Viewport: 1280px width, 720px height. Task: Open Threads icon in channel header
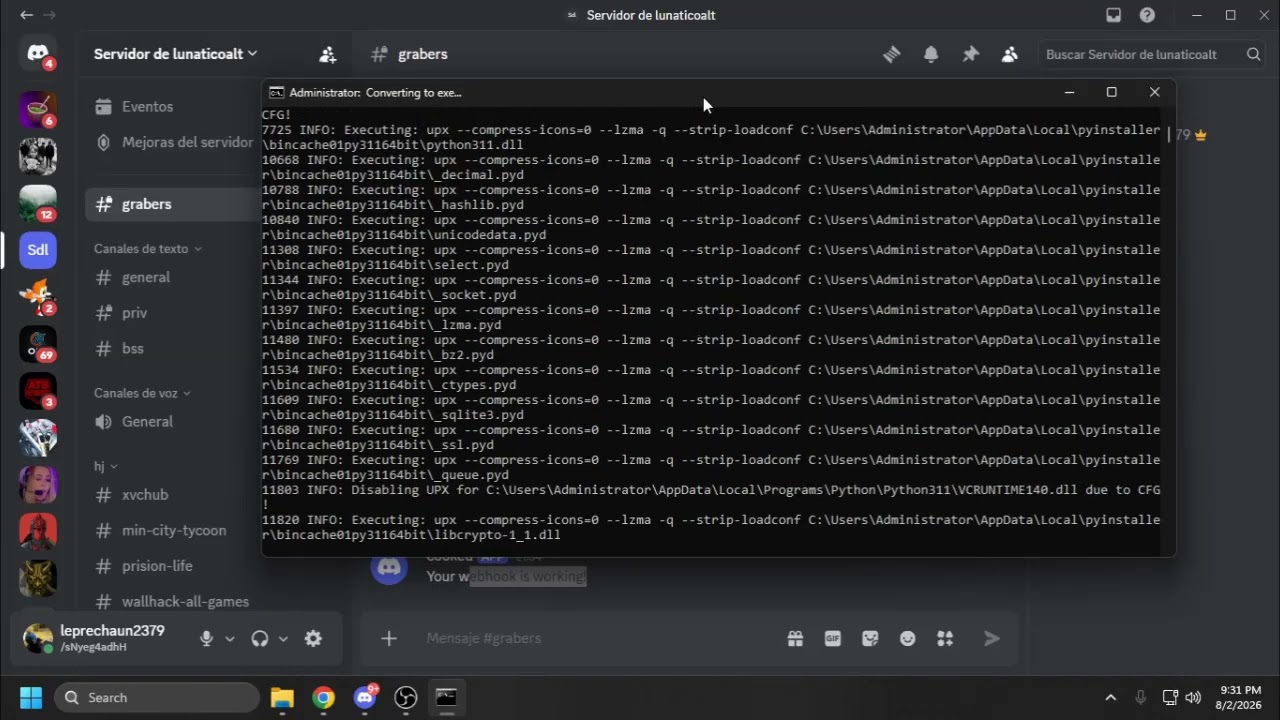point(892,54)
